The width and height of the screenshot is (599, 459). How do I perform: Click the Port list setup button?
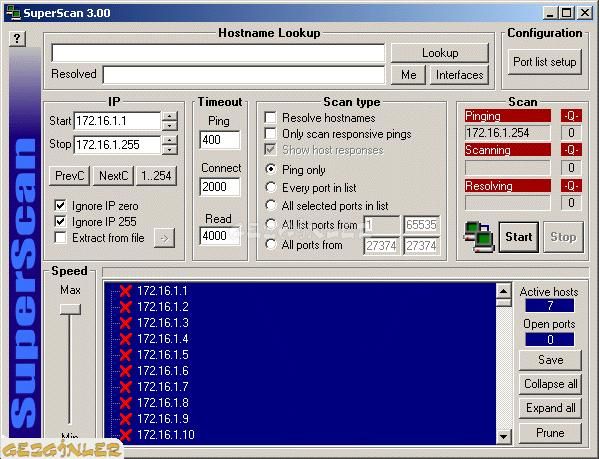pyautogui.click(x=545, y=62)
